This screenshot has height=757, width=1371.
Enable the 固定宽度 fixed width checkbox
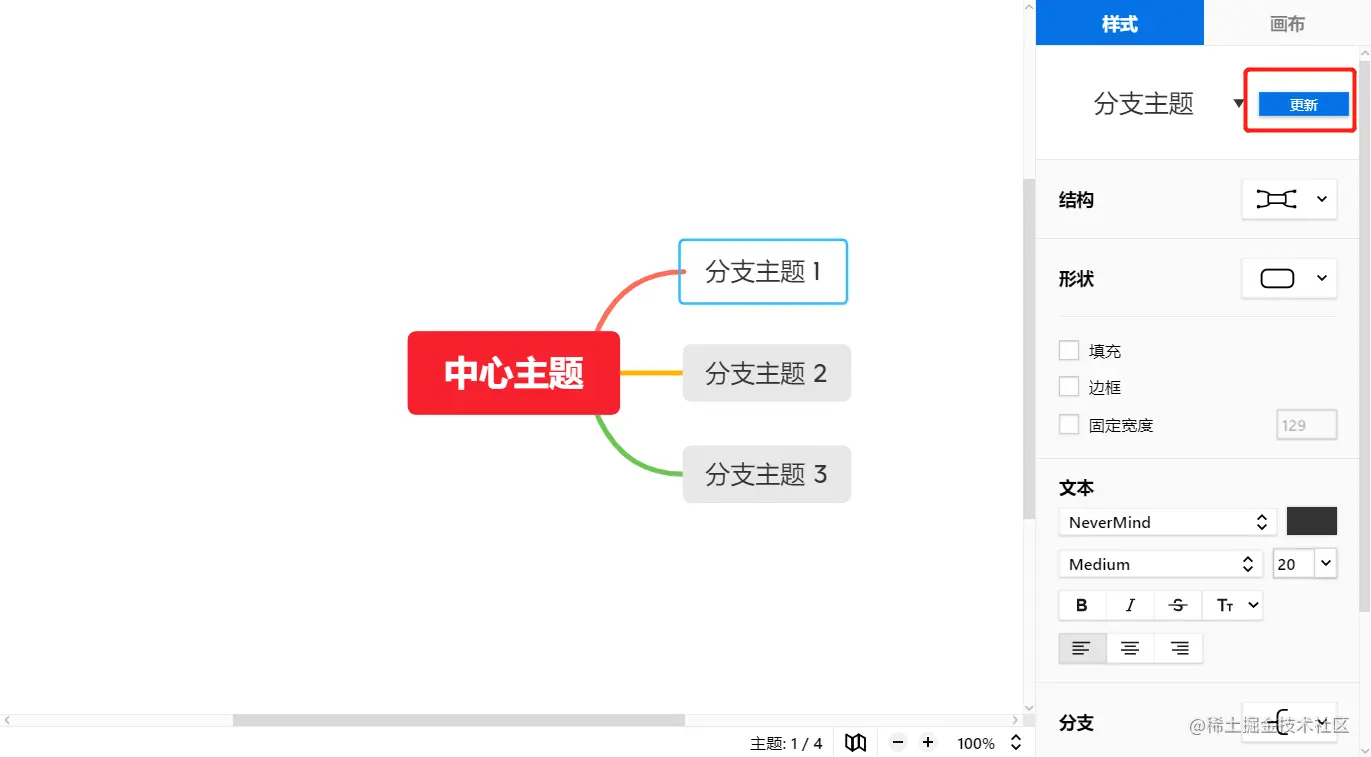[x=1068, y=424]
